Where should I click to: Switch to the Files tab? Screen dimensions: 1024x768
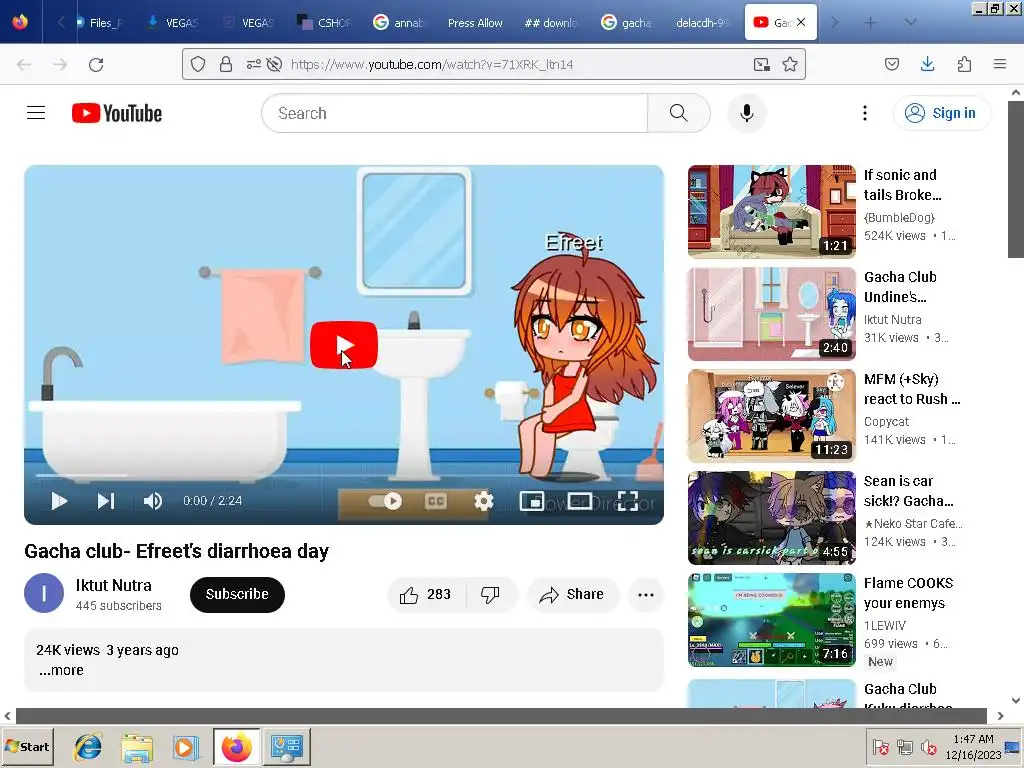[x=99, y=23]
